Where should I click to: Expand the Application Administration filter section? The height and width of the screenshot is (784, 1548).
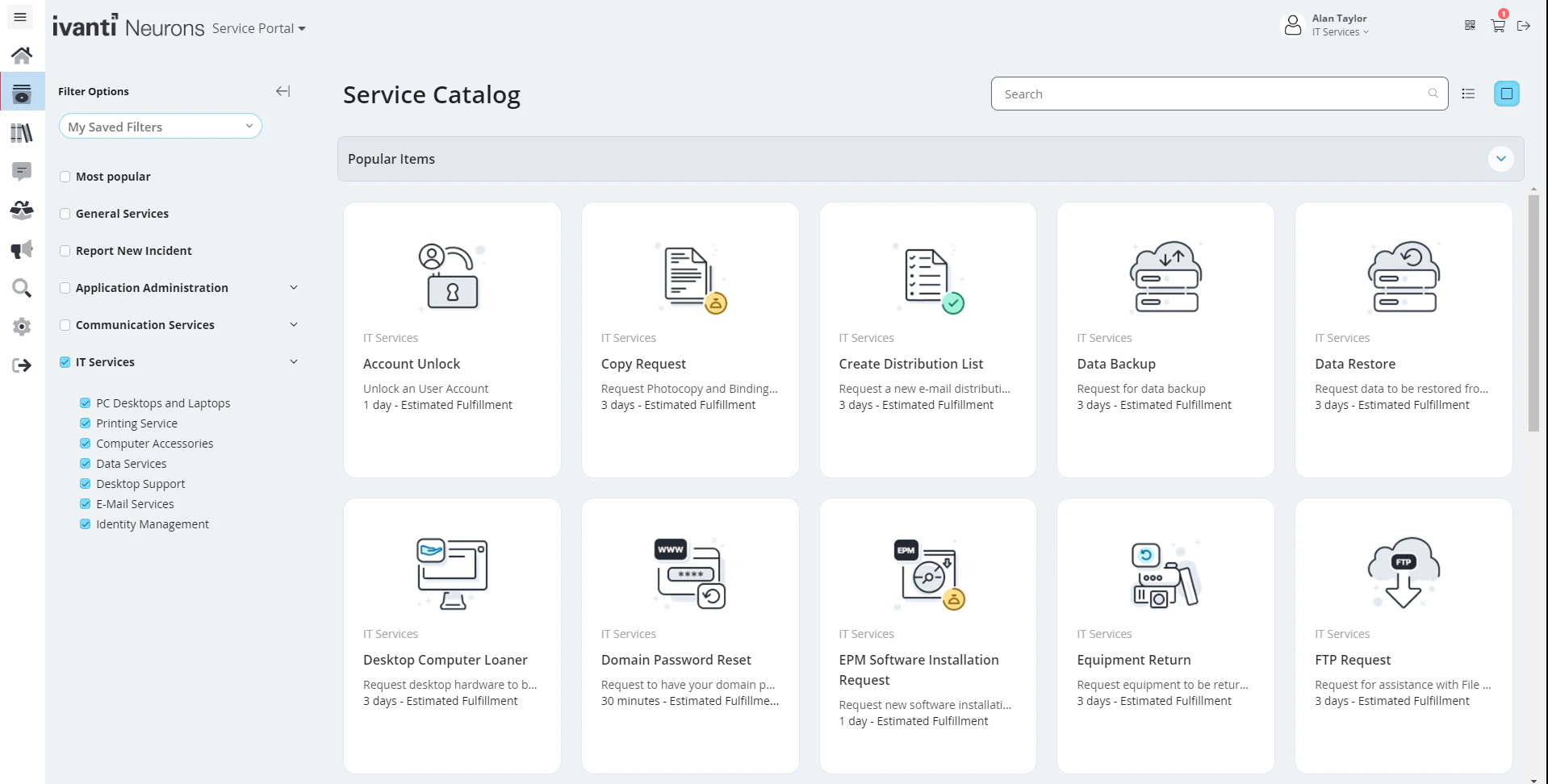pyautogui.click(x=294, y=287)
